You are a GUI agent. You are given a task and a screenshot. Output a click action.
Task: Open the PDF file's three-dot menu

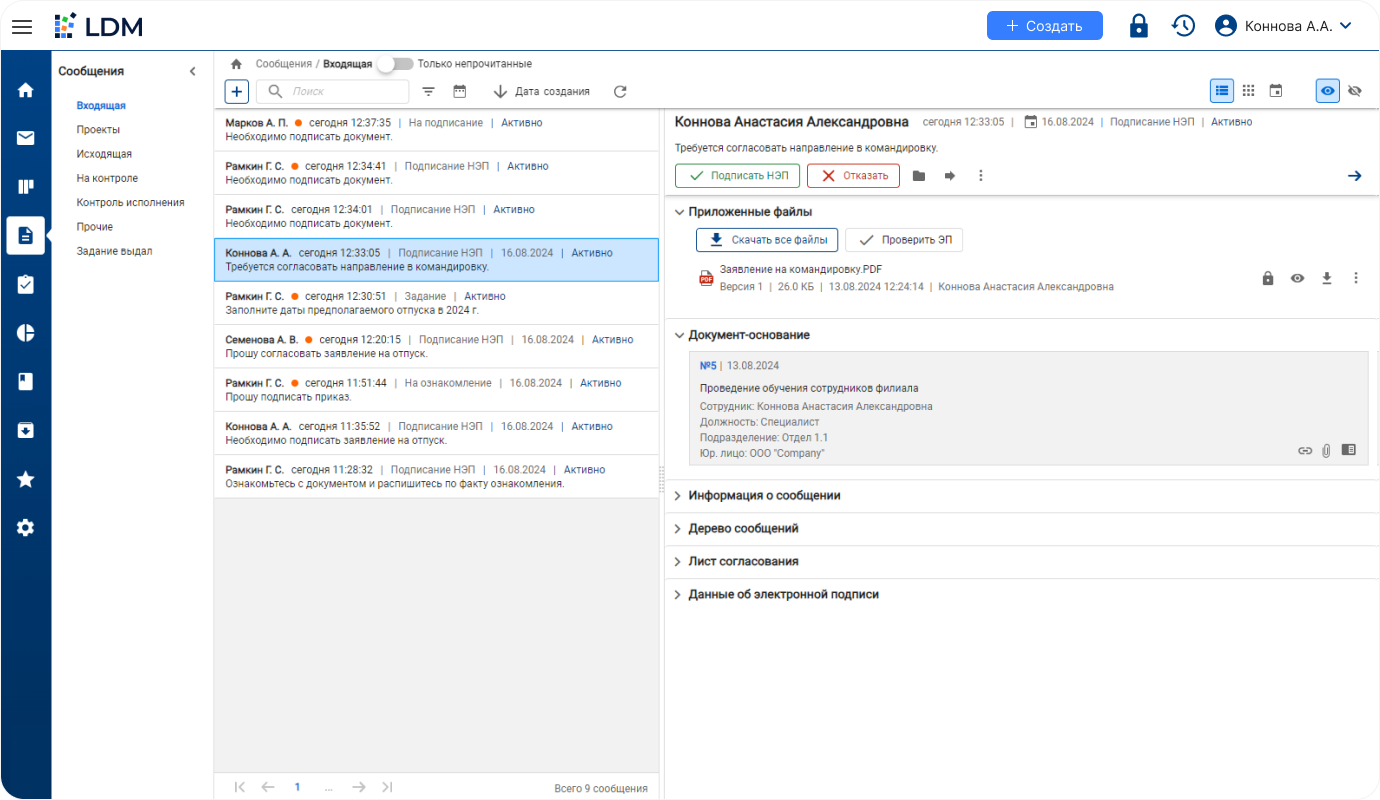click(1356, 278)
